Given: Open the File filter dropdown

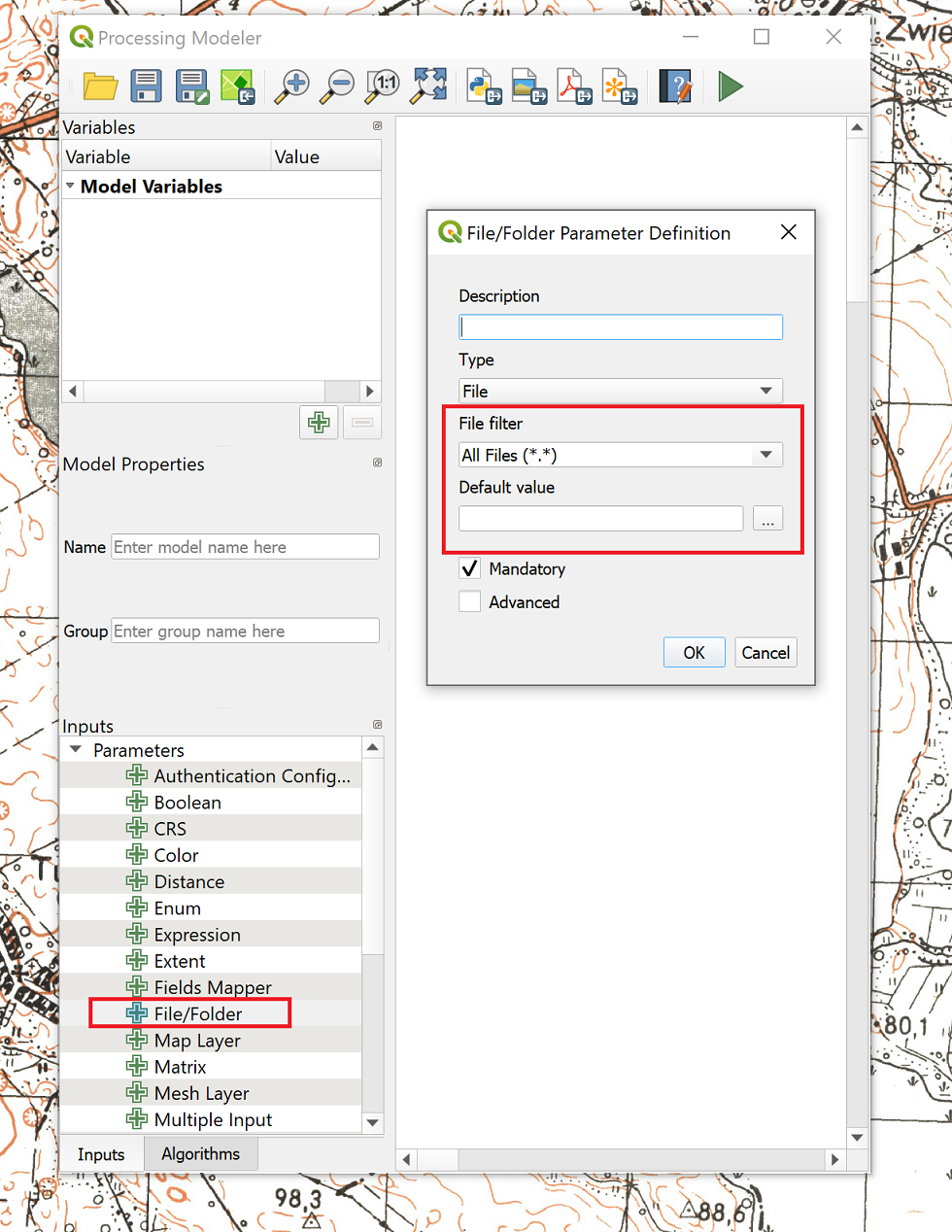Looking at the screenshot, I should point(620,455).
